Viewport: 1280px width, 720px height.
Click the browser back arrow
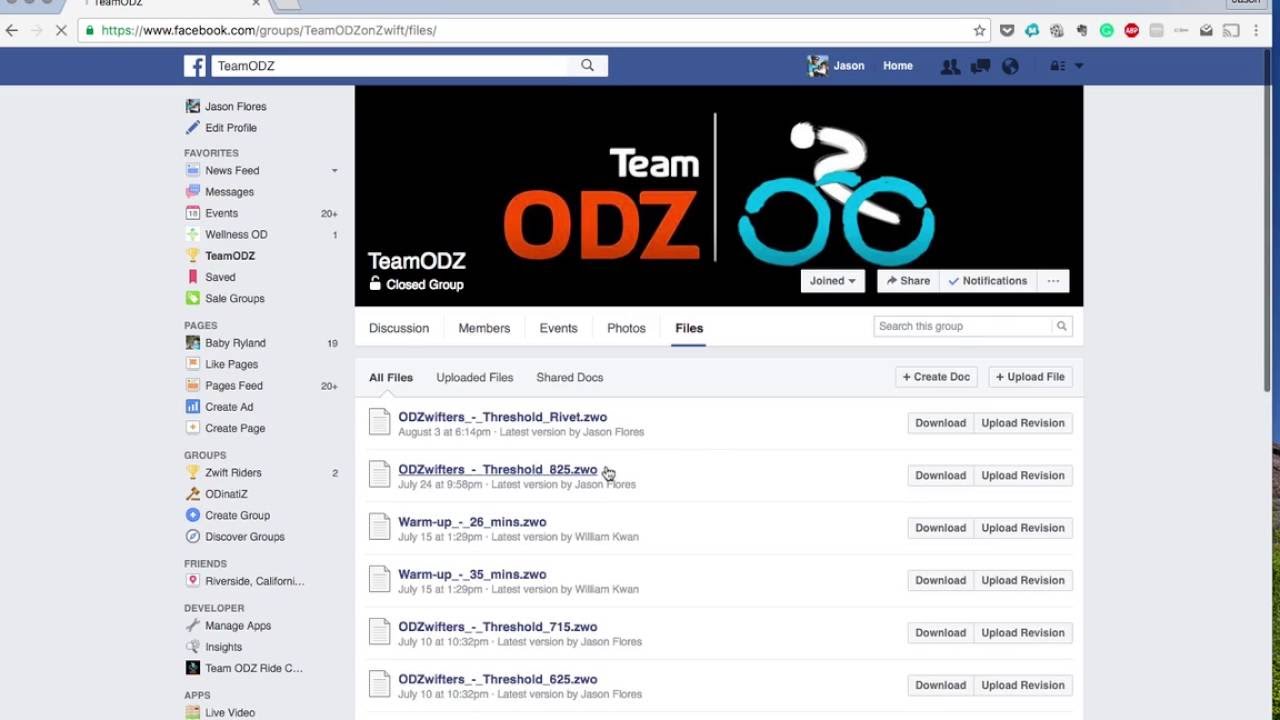click(12, 30)
